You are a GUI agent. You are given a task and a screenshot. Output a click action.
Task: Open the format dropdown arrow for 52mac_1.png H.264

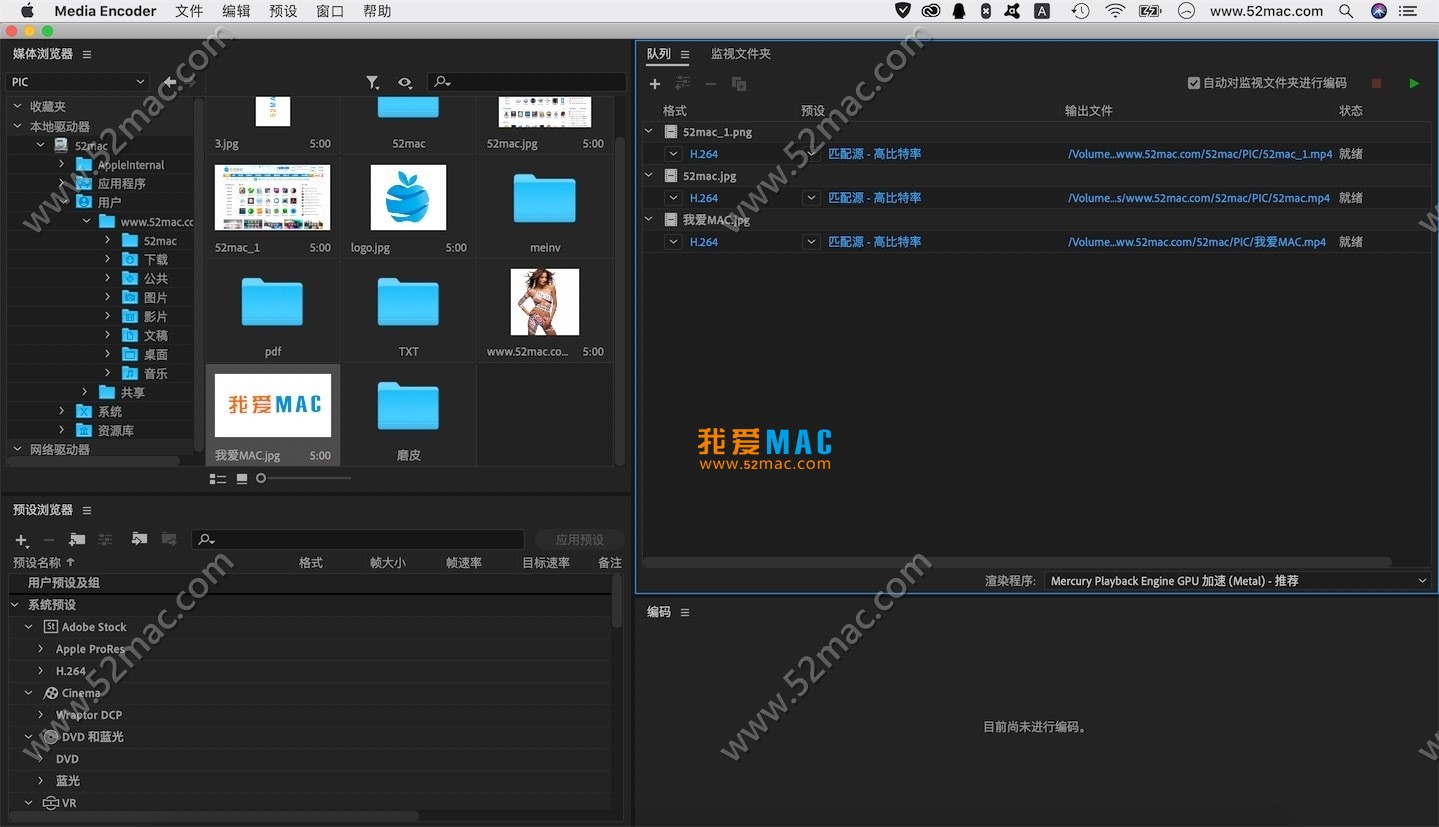pyautogui.click(x=675, y=154)
